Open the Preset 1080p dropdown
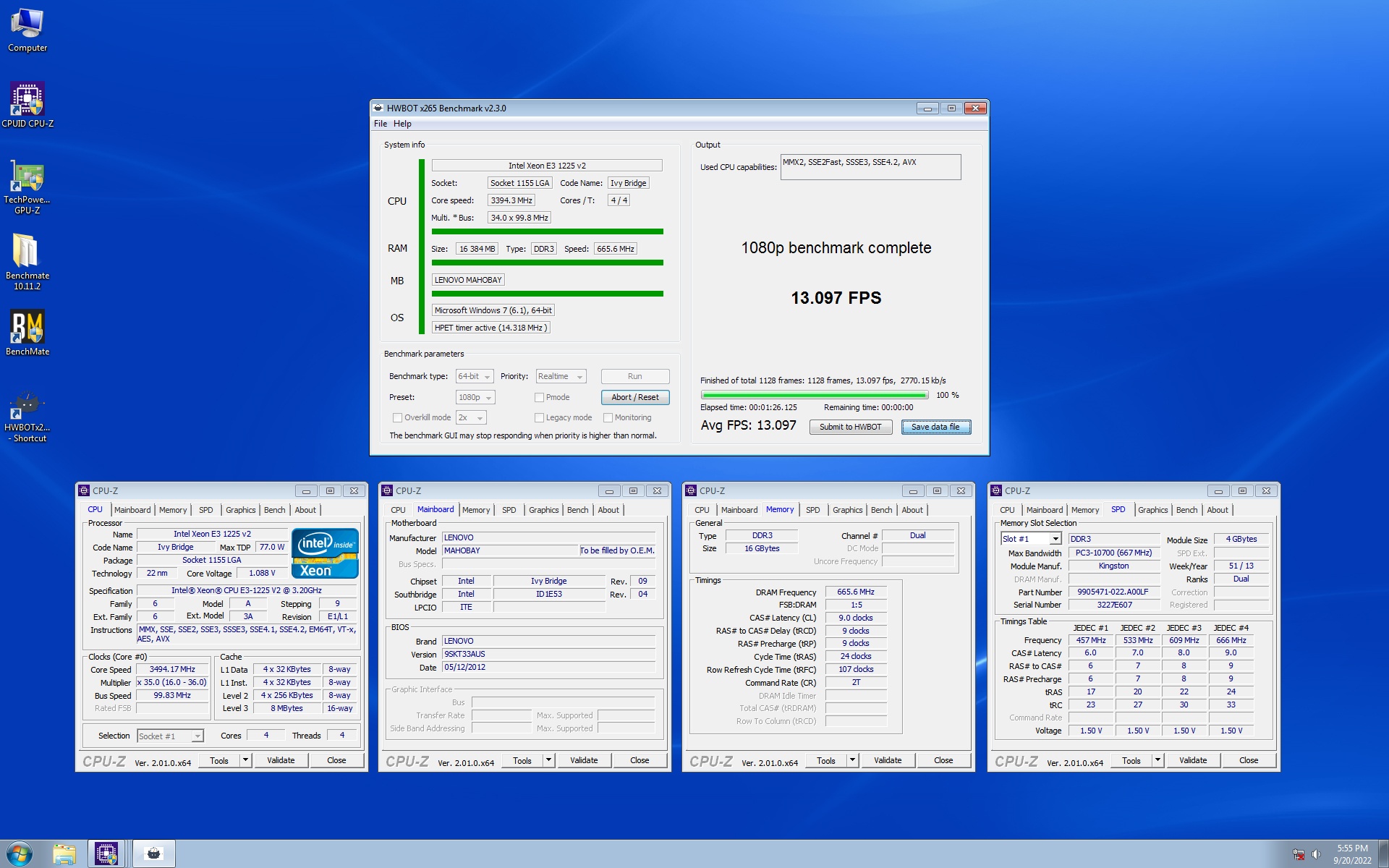Viewport: 1389px width, 868px height. pyautogui.click(x=475, y=397)
